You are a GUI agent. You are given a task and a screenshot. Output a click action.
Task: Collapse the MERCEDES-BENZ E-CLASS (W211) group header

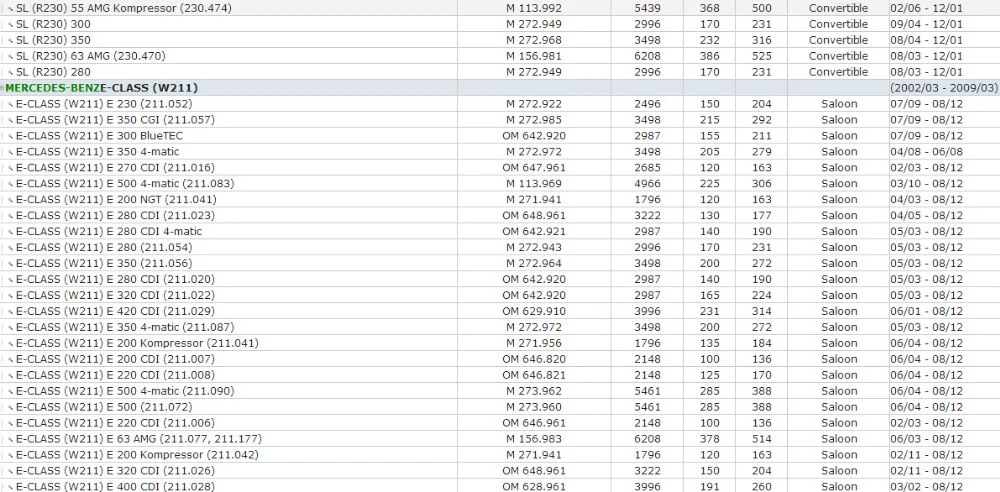click(x=3, y=88)
